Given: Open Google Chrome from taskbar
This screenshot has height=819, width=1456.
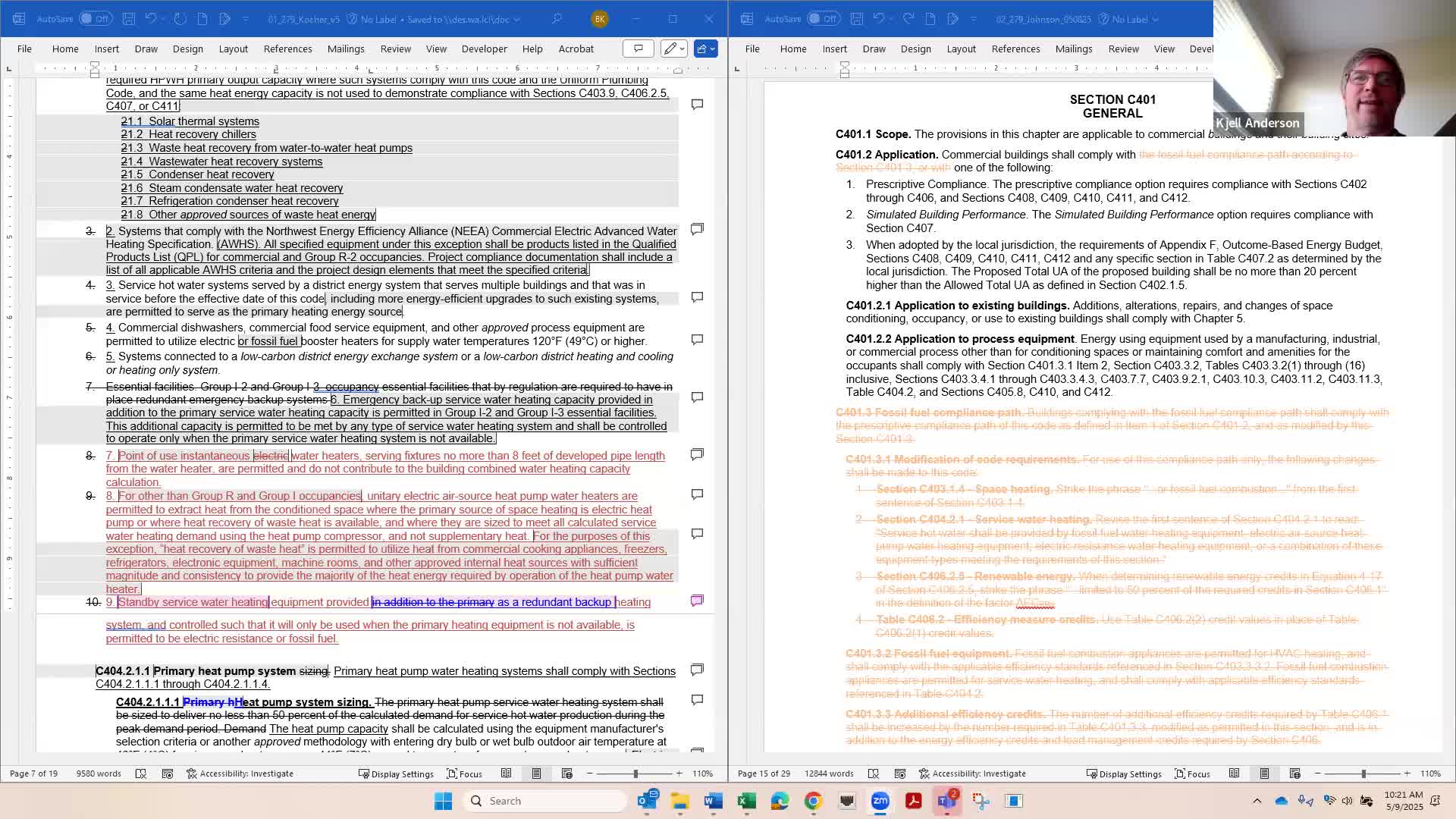Looking at the screenshot, I should (813, 801).
